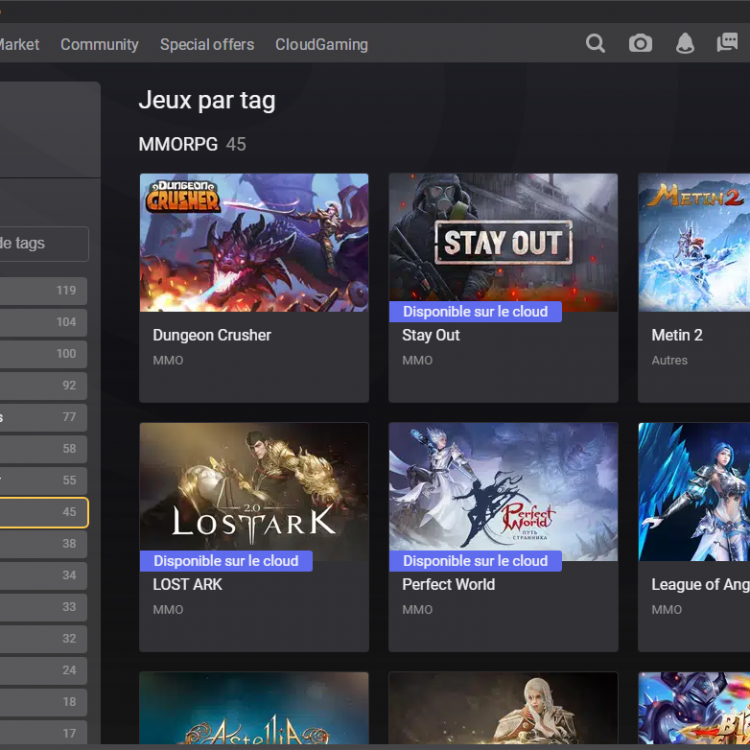Open the search magnifier icon

595,44
